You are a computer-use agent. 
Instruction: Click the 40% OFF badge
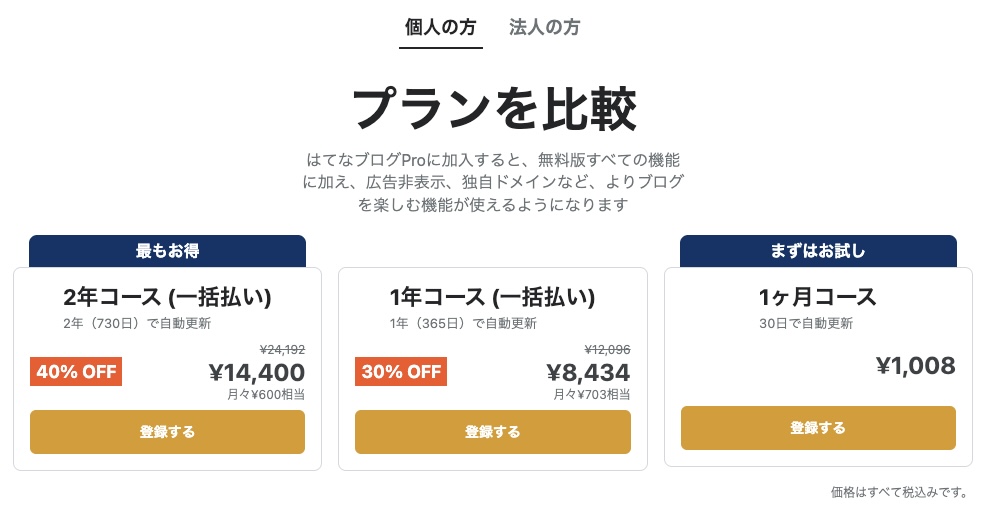(76, 372)
